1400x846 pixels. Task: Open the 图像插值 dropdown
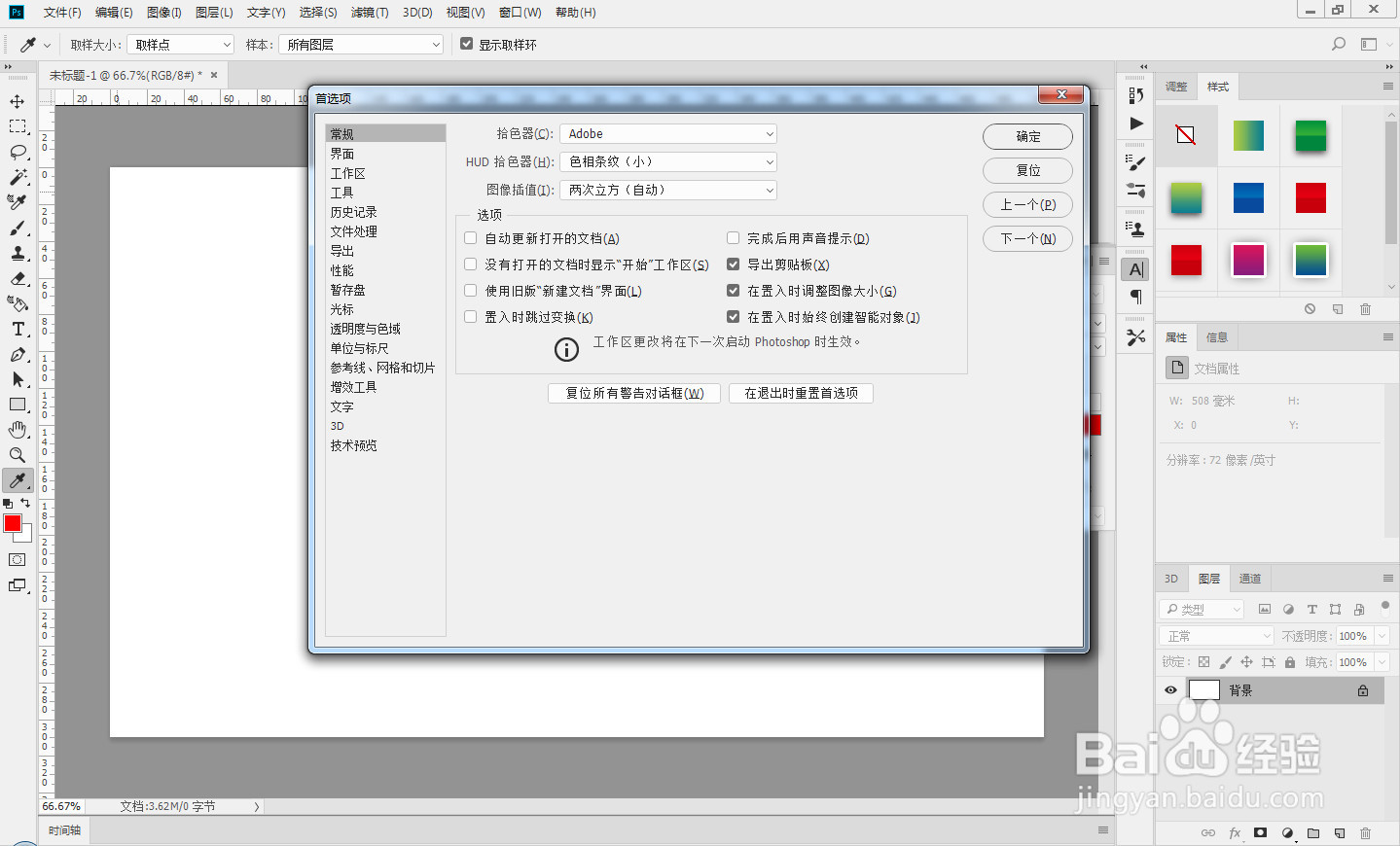667,190
